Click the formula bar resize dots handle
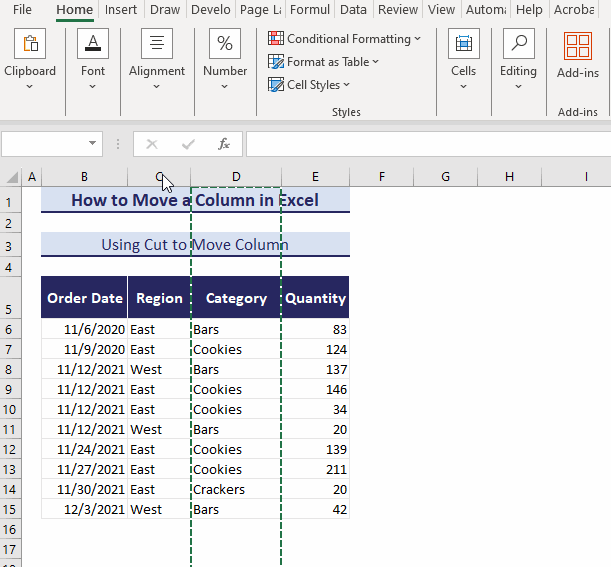Screen dimensions: 611x567 click(x=118, y=144)
